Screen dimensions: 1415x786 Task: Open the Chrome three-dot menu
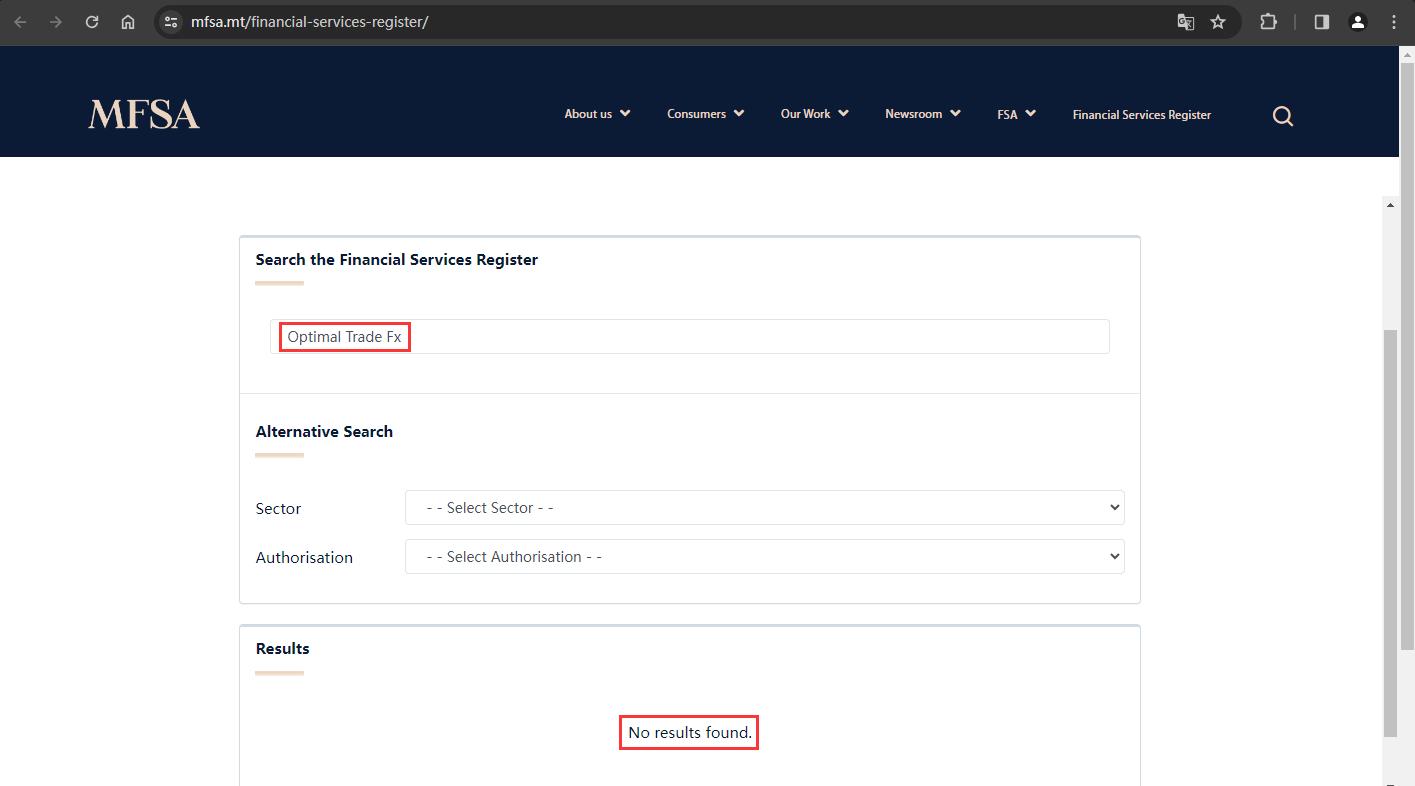tap(1394, 21)
